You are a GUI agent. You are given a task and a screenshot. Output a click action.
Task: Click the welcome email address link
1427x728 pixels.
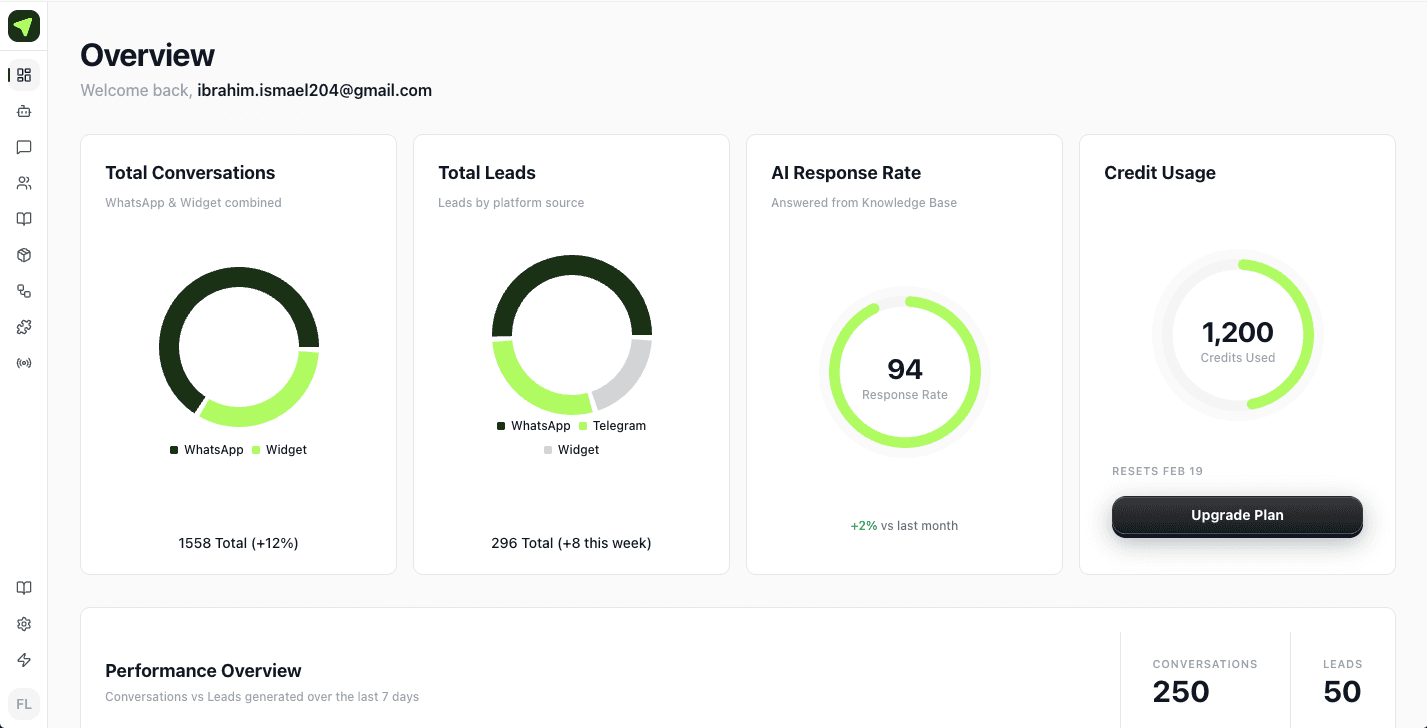(314, 90)
